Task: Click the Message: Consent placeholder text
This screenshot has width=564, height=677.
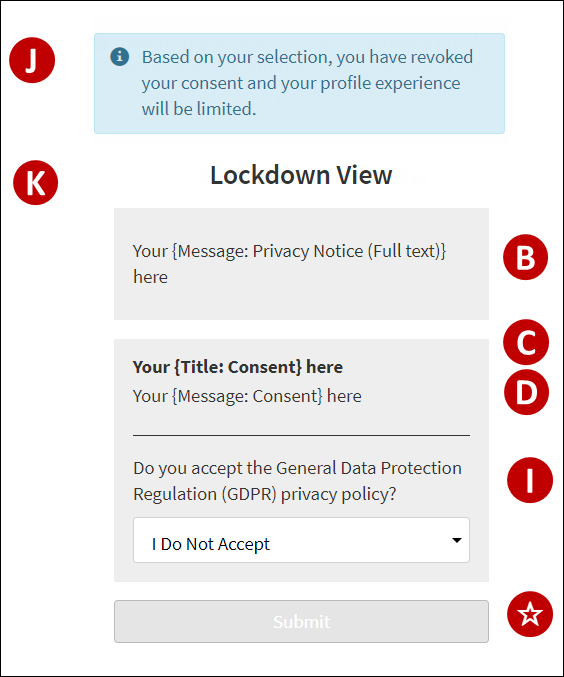Action: [x=247, y=396]
